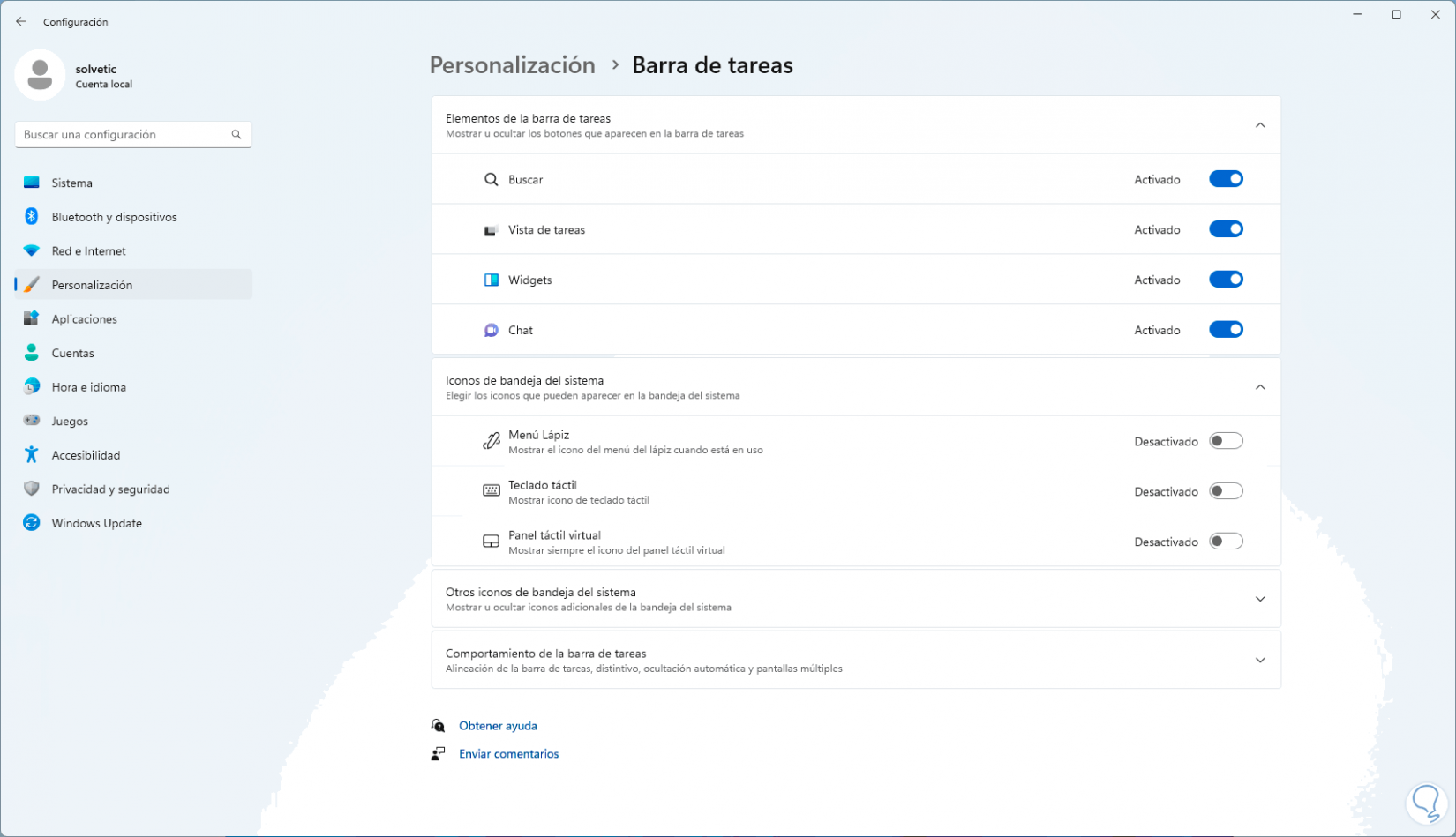Turn off the Chat toggle

tap(1226, 330)
